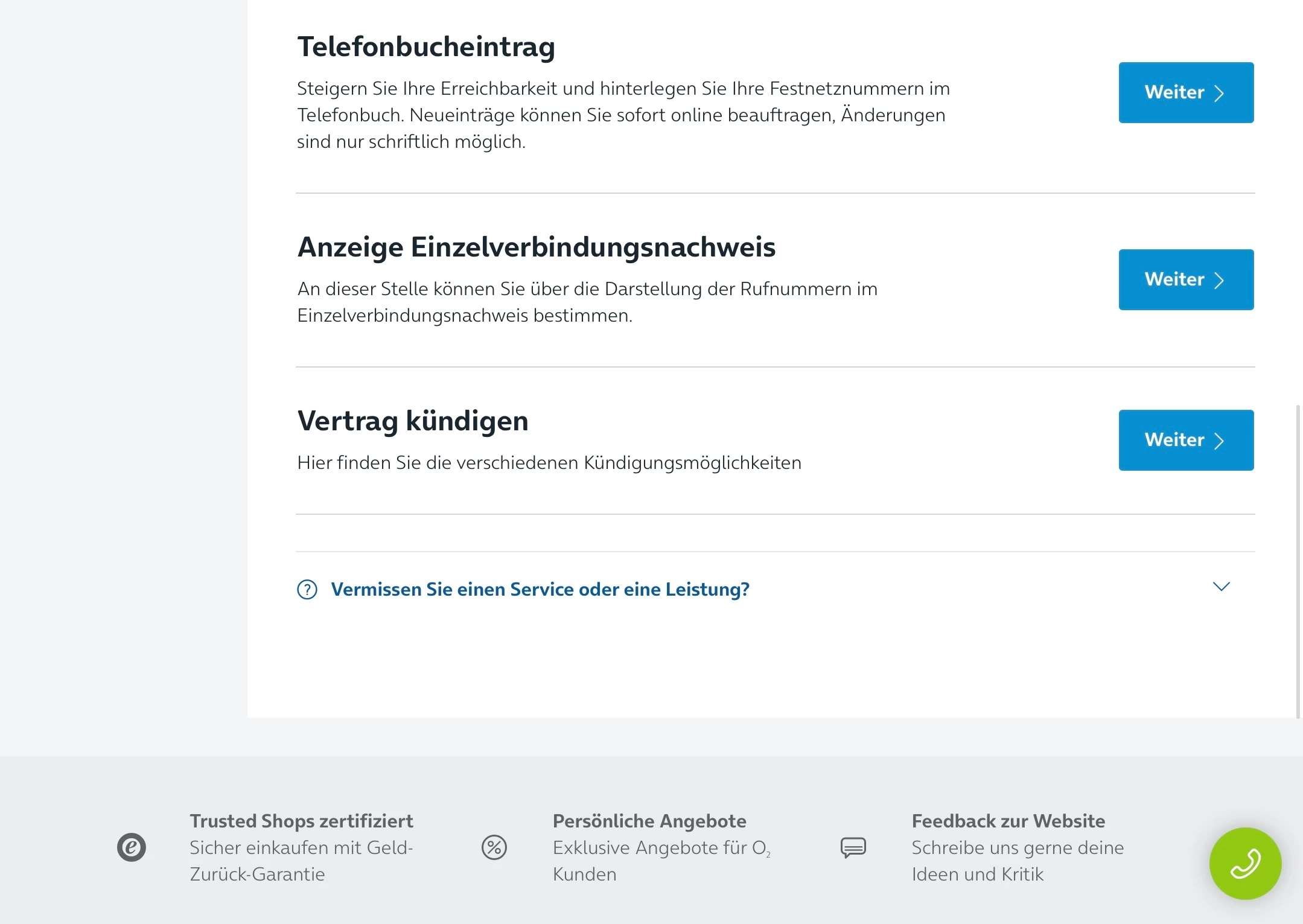Expand the missing service section chevron

point(1221,587)
